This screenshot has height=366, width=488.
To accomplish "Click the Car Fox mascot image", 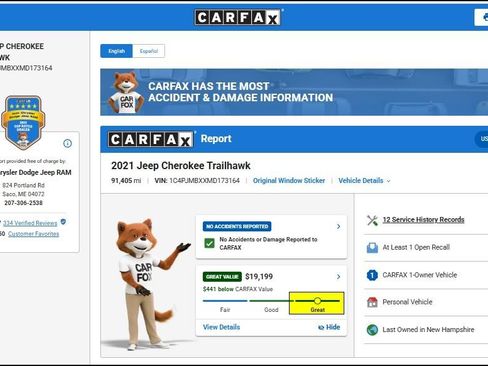I will coord(148,283).
